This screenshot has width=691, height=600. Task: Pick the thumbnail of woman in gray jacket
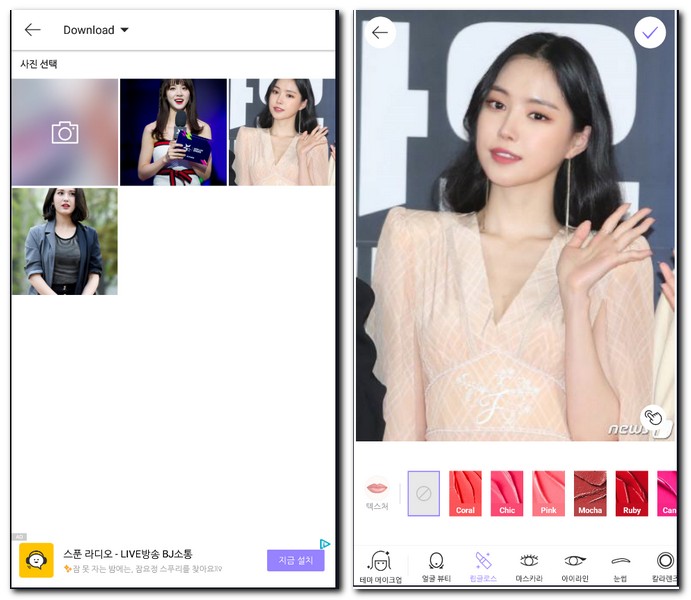[65, 241]
